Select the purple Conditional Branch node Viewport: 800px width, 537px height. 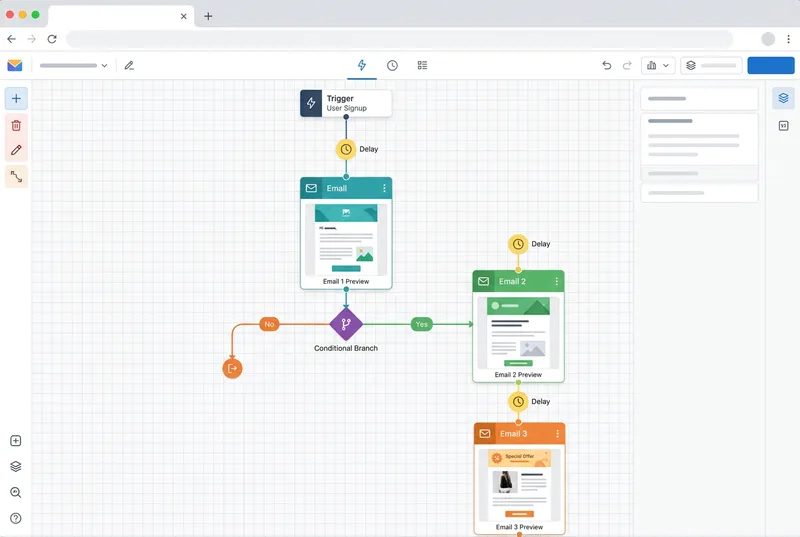pos(346,324)
